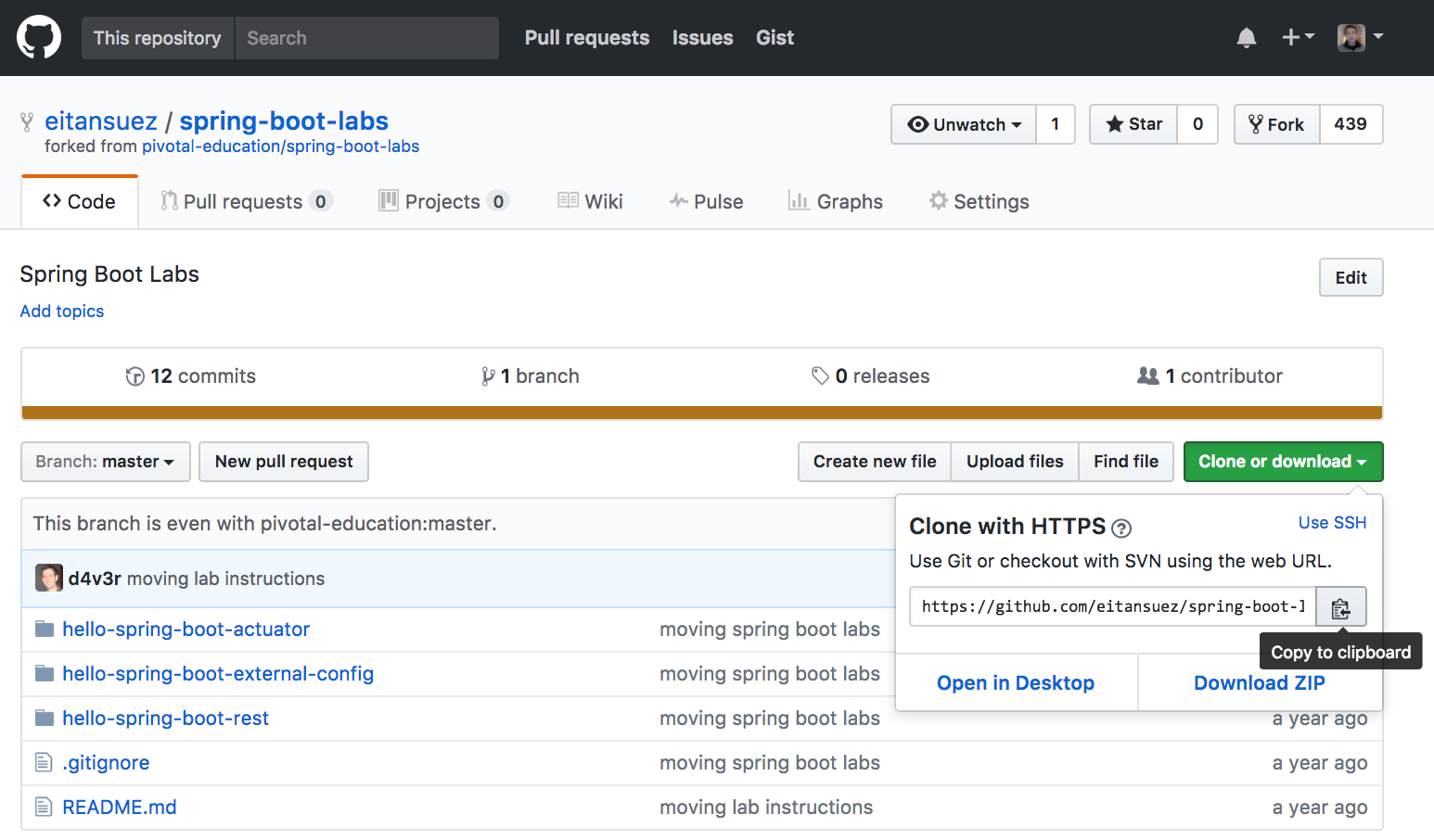Click New pull request button
The height and width of the screenshot is (840, 1434).
(x=284, y=462)
